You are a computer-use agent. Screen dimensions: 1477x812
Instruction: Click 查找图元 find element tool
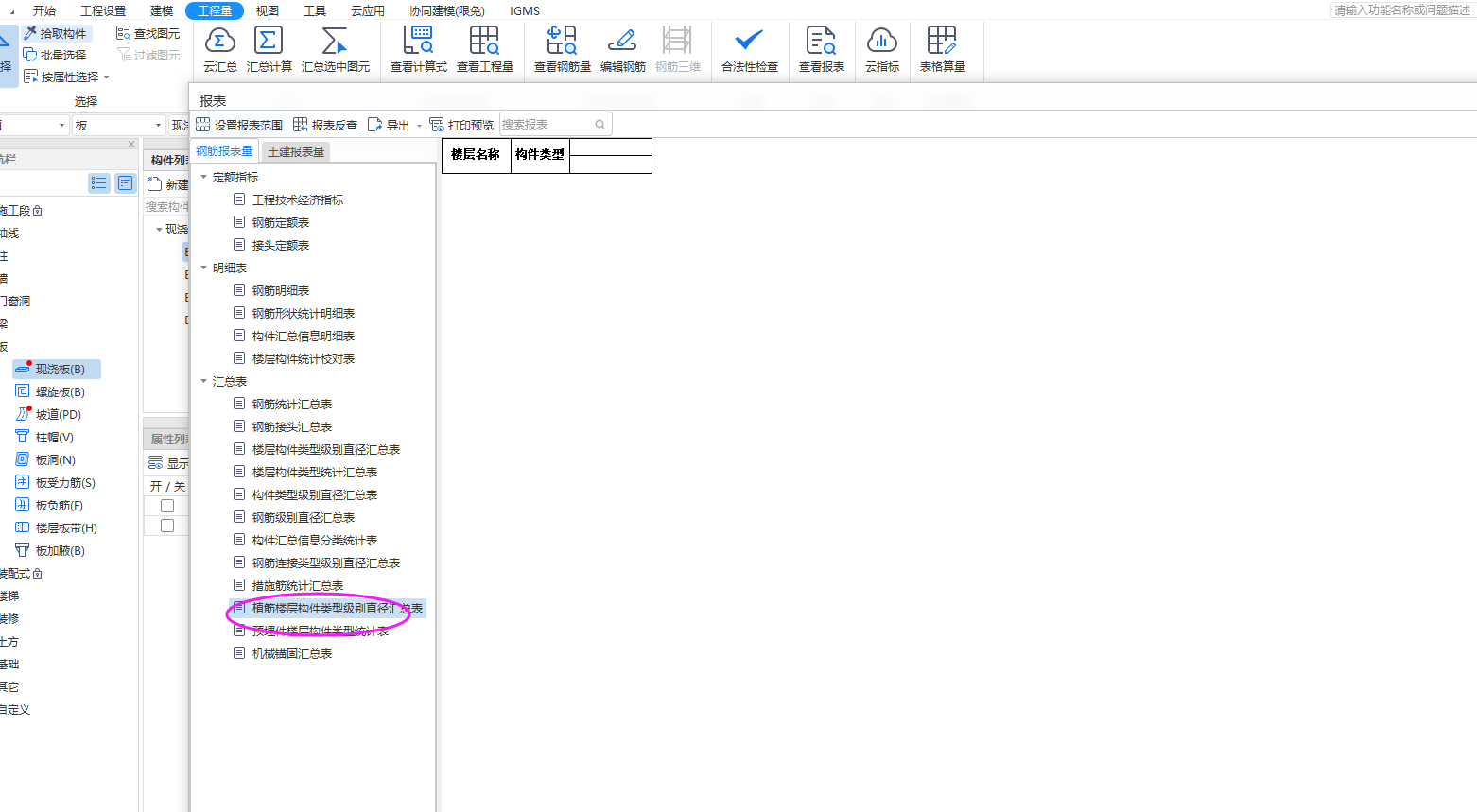click(148, 33)
